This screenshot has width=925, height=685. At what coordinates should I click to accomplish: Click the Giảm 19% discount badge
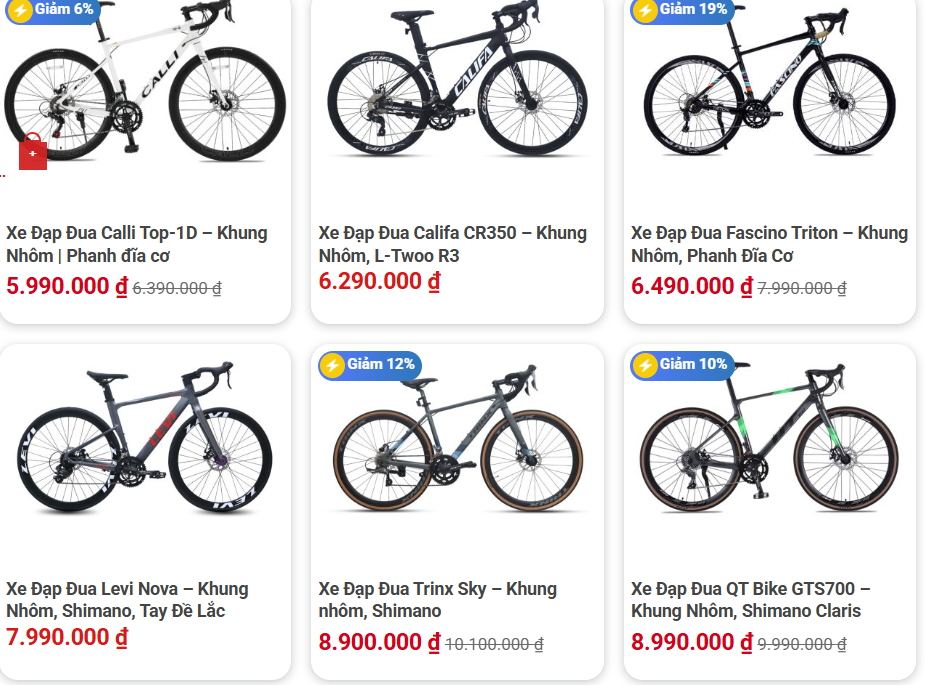tap(683, 13)
